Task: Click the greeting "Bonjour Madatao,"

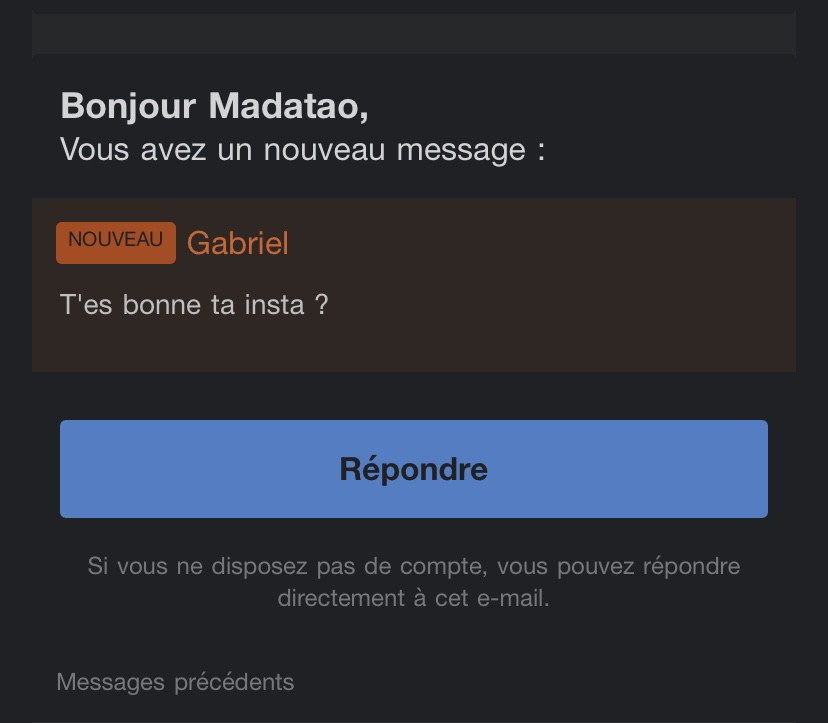Action: [x=214, y=107]
